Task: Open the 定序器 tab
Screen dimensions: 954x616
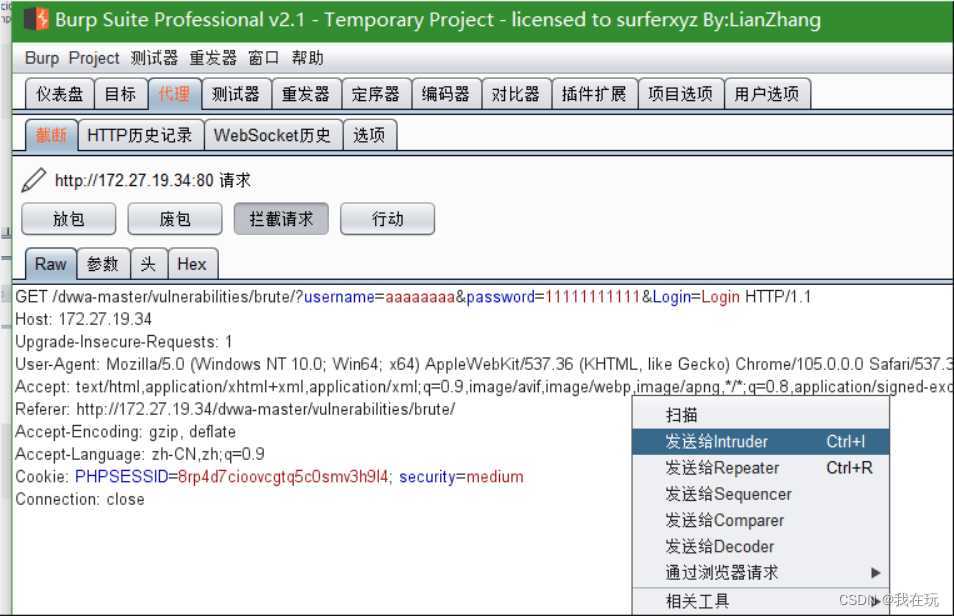Action: pos(376,94)
